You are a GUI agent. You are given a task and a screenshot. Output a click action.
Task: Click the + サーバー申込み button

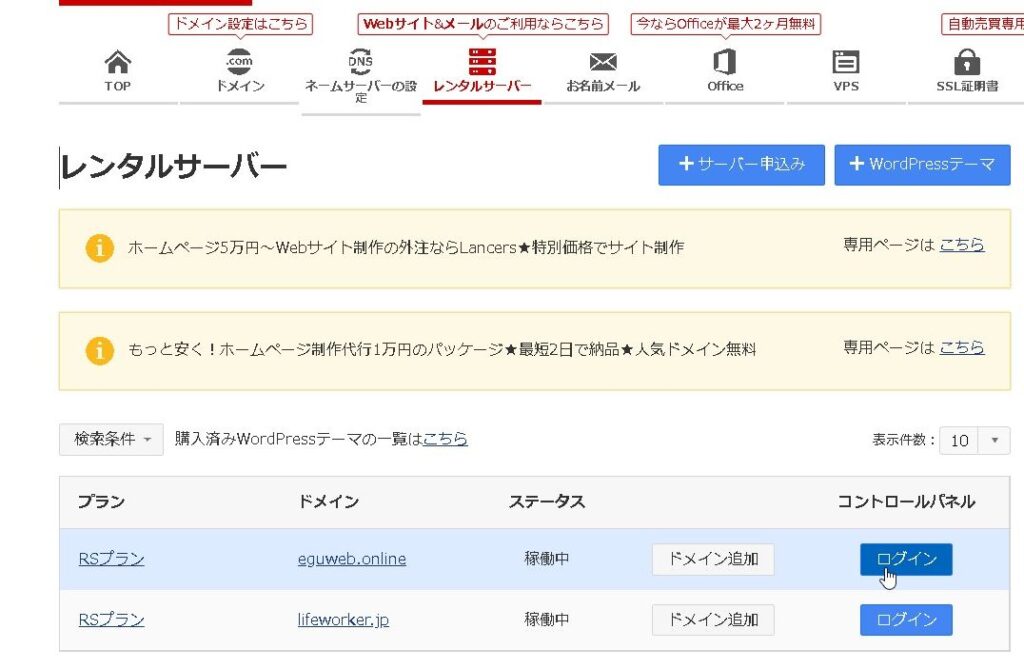[741, 165]
